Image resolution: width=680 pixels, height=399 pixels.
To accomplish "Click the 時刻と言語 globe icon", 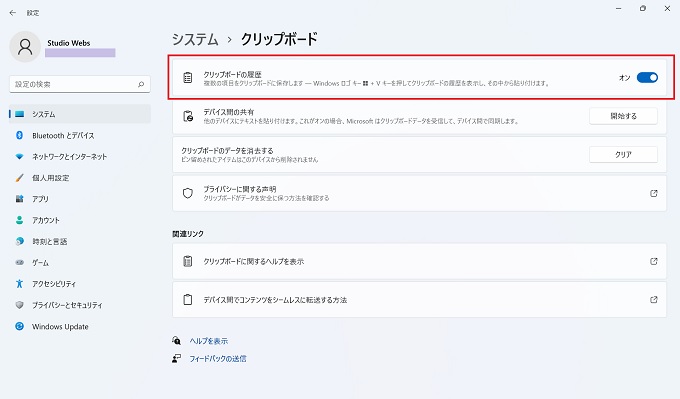I will 20,241.
